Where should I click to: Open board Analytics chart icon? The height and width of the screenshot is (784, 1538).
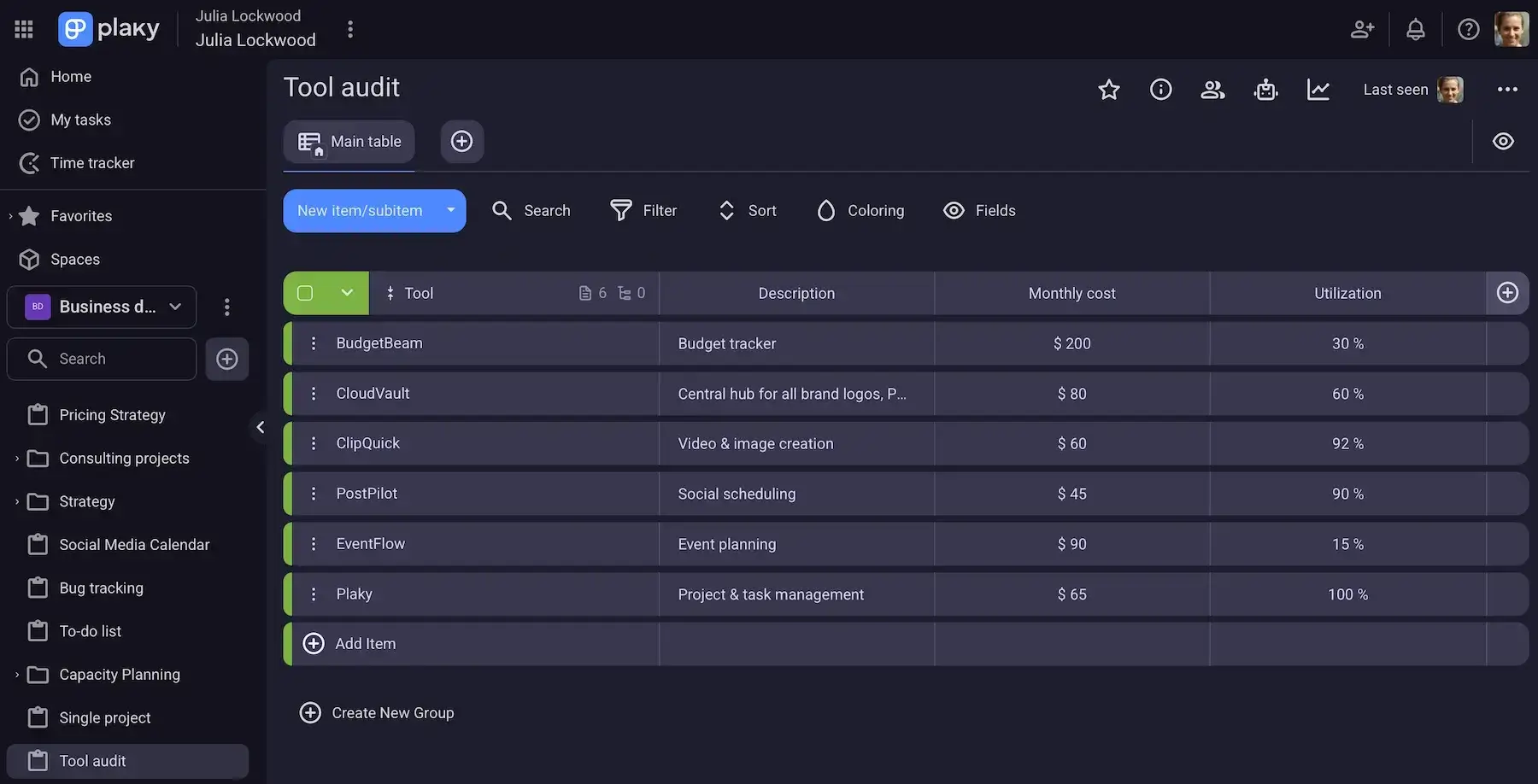pyautogui.click(x=1318, y=89)
